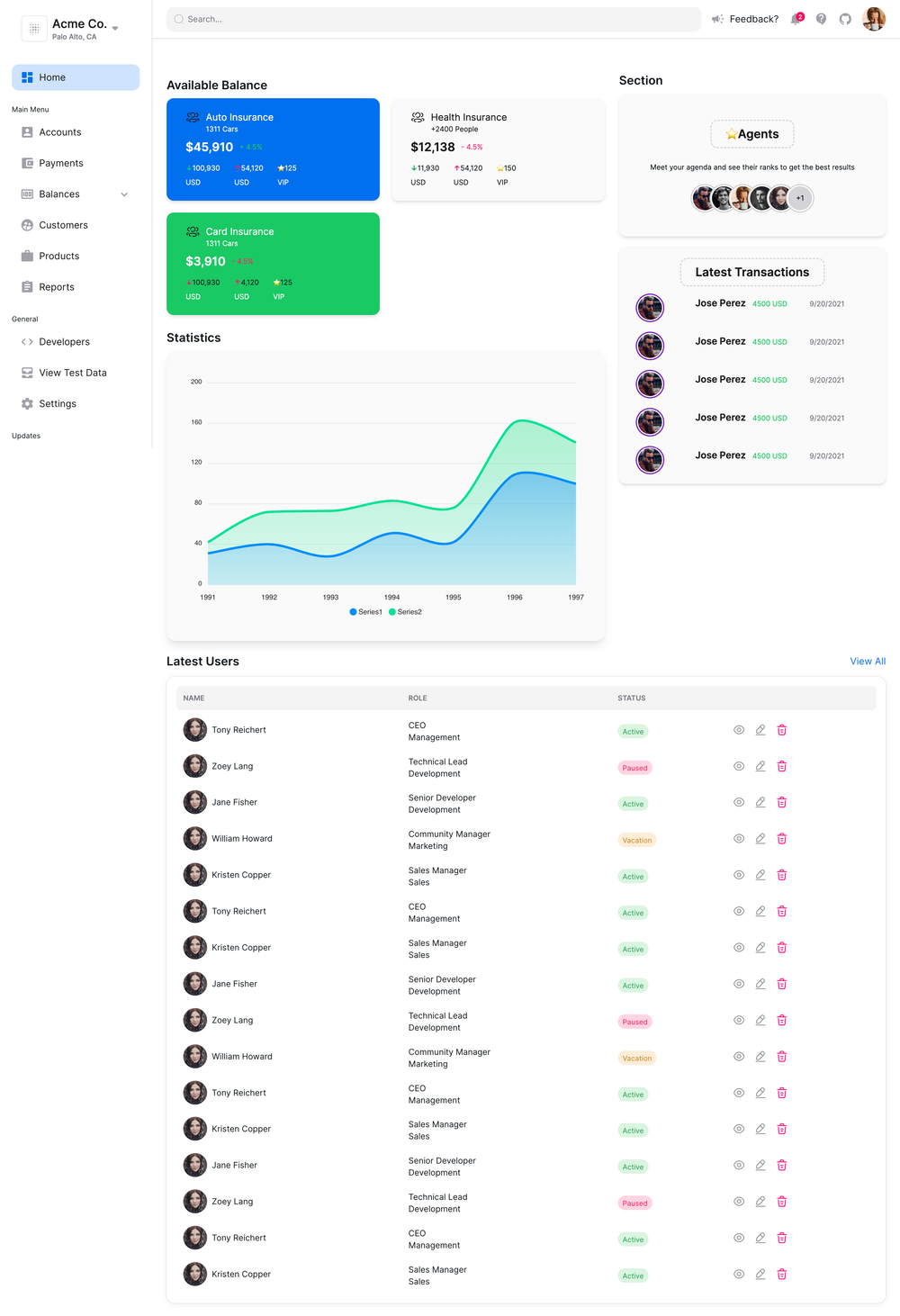Click the Acme Co. logo icon
Screen dimensions: 900x1316
pos(34,29)
